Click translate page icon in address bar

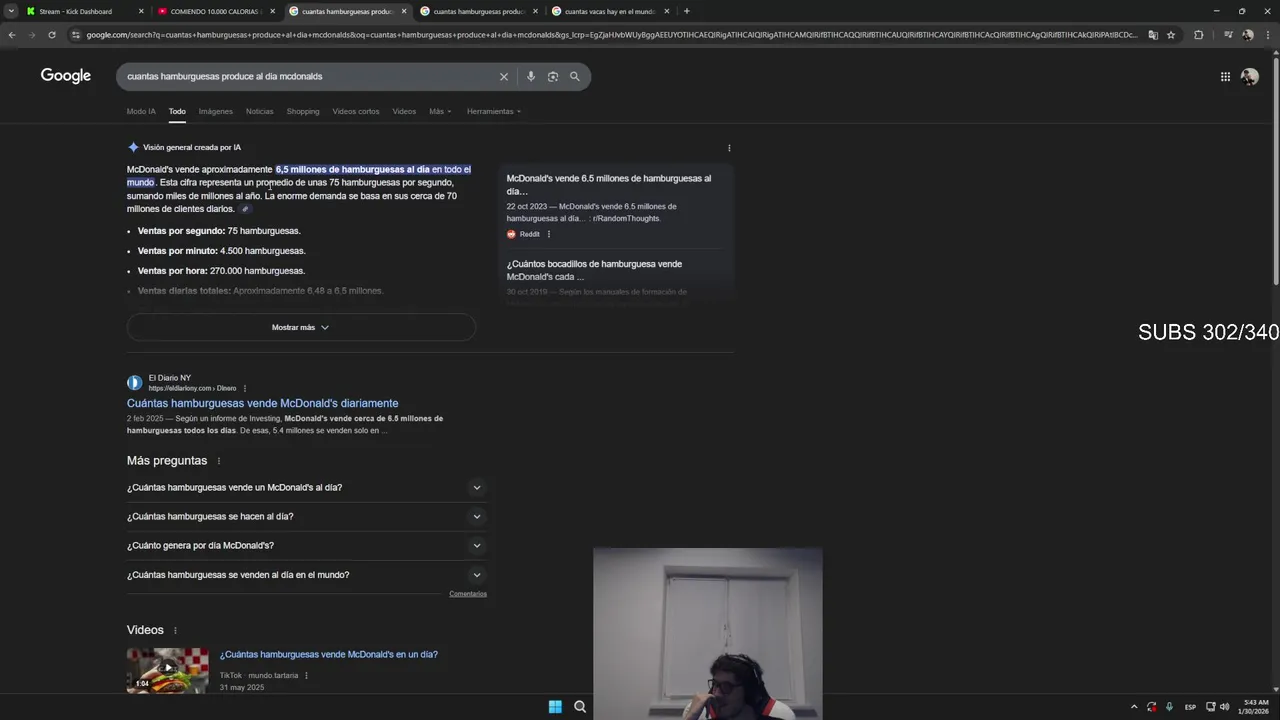(1153, 35)
